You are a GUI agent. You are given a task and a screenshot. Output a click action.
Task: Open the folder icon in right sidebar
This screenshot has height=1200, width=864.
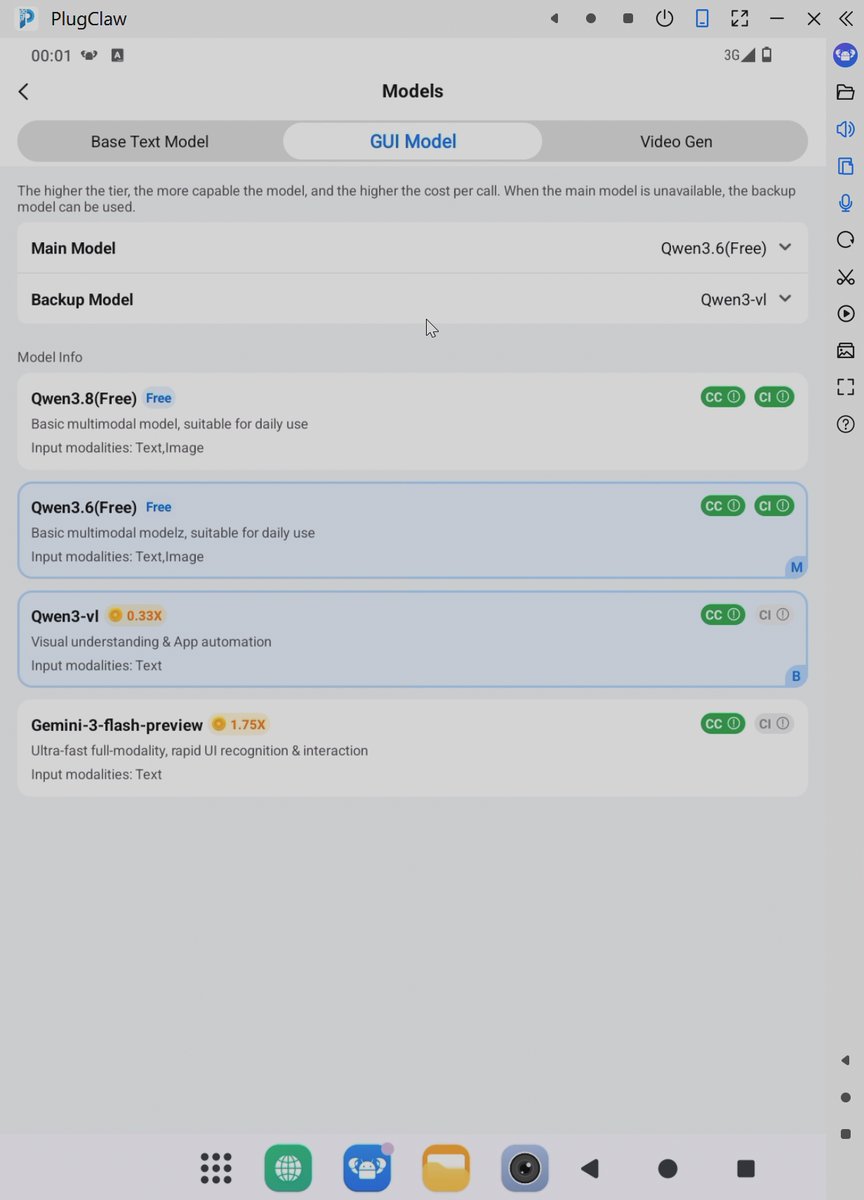point(845,92)
